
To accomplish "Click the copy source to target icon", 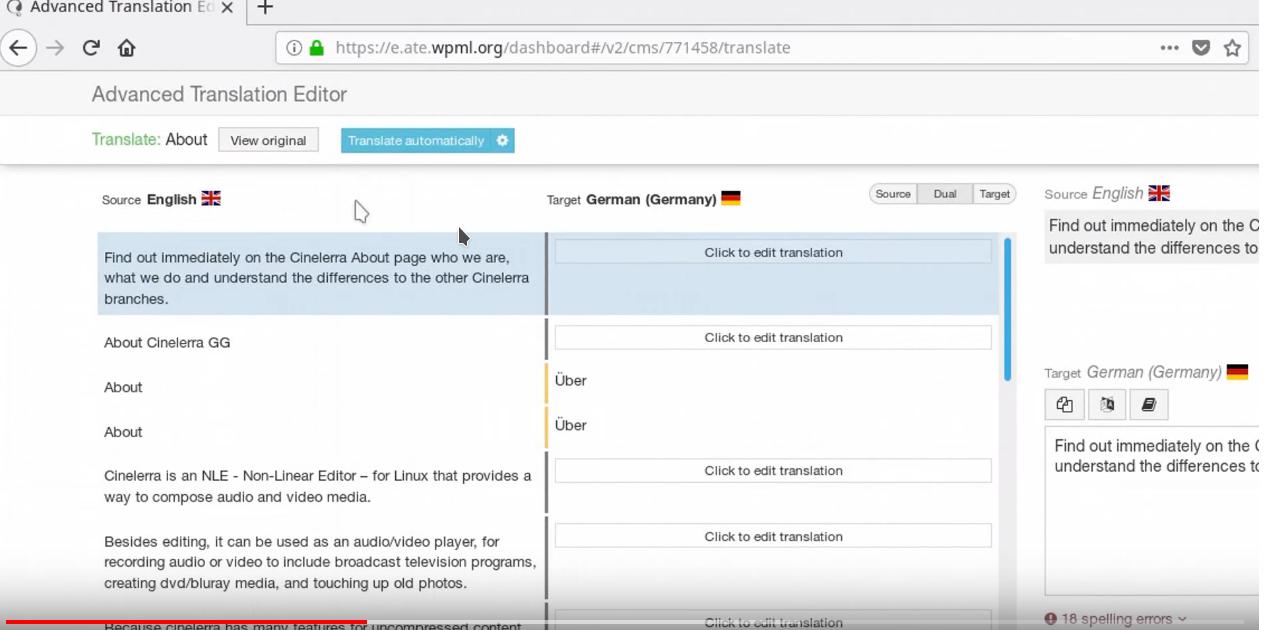I will 1064,405.
